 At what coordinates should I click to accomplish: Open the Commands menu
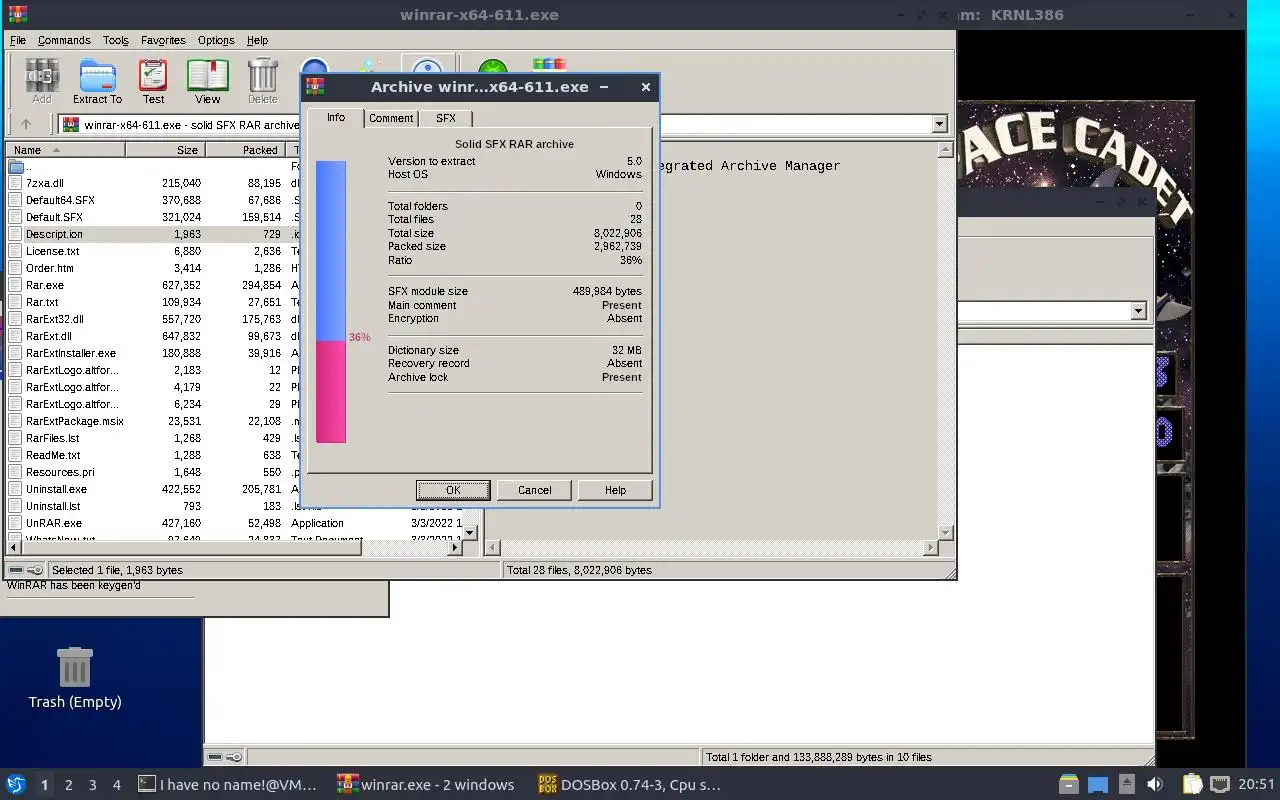click(x=64, y=40)
